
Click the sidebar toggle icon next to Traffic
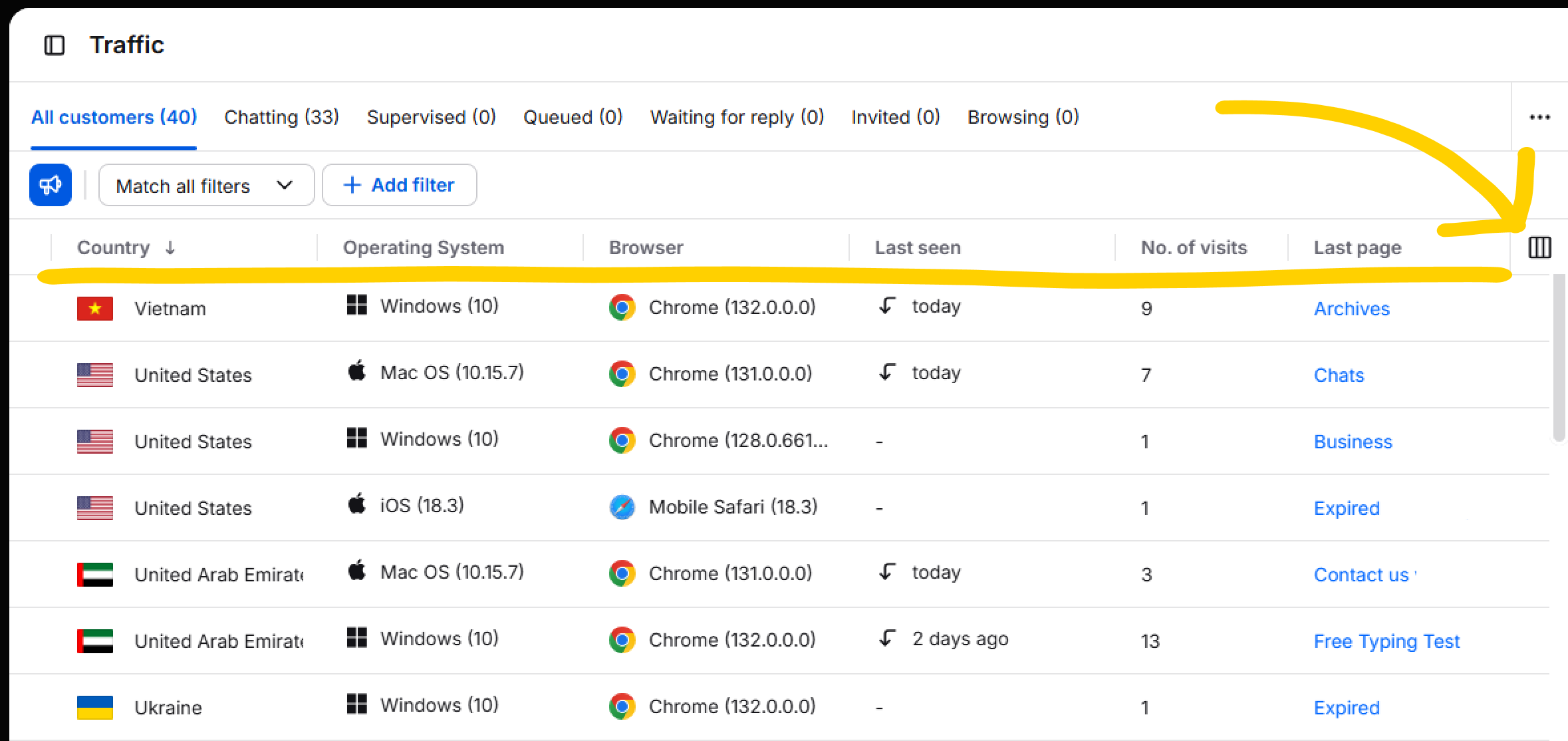[55, 44]
